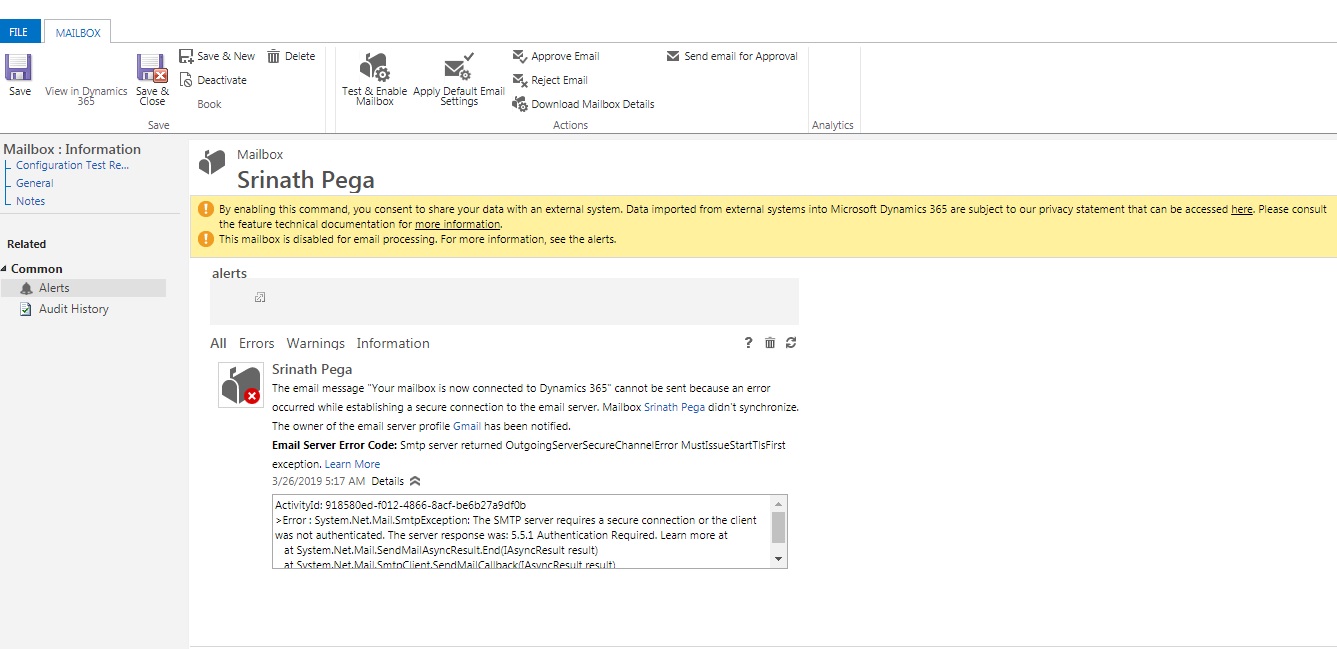Refresh the alerts list
Image resolution: width=1337 pixels, height=649 pixels.
coord(791,343)
